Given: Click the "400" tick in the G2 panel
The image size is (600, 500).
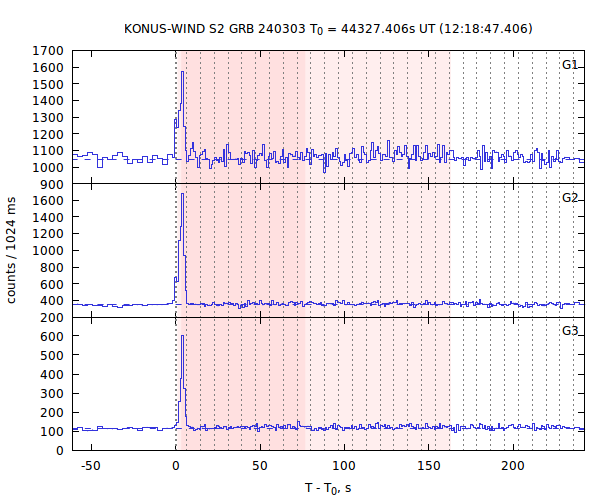Looking at the screenshot, I should pos(52,301).
